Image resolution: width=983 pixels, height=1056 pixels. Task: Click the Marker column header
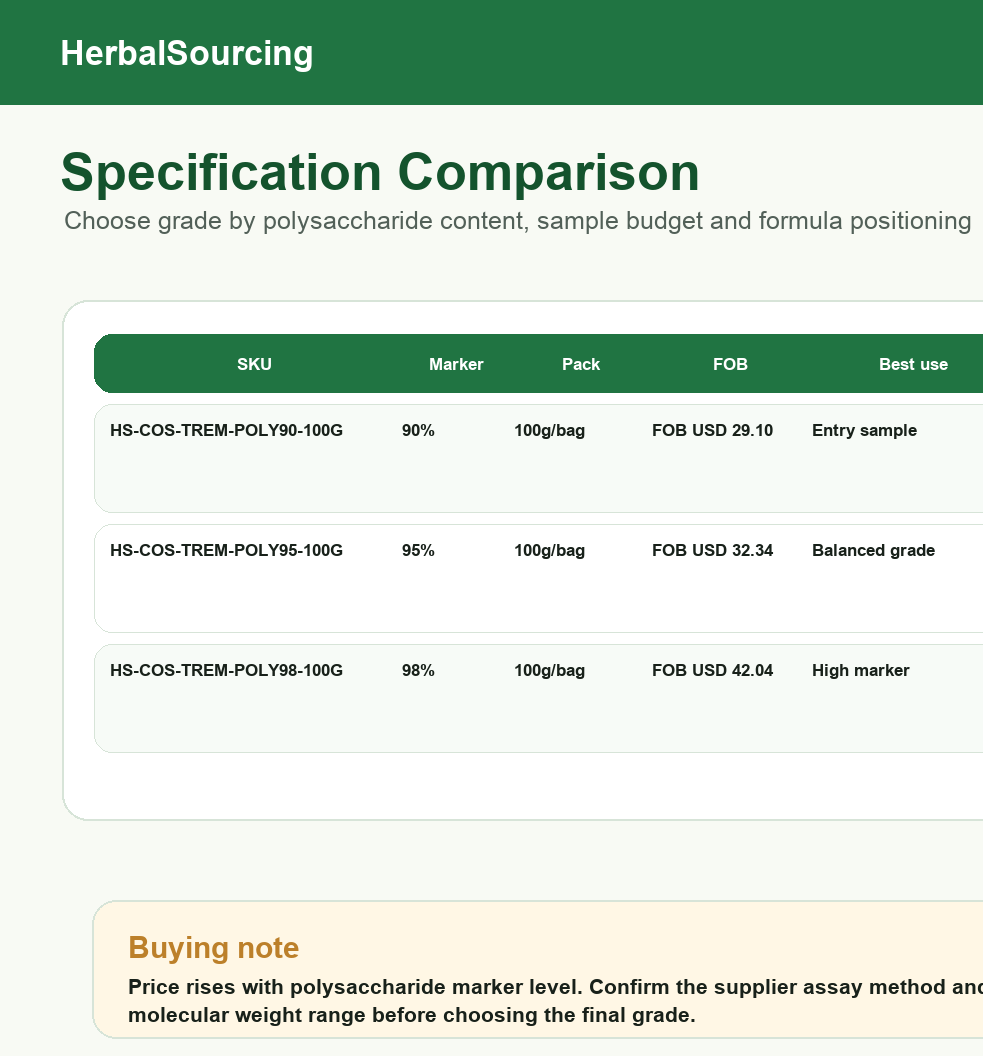tap(456, 364)
